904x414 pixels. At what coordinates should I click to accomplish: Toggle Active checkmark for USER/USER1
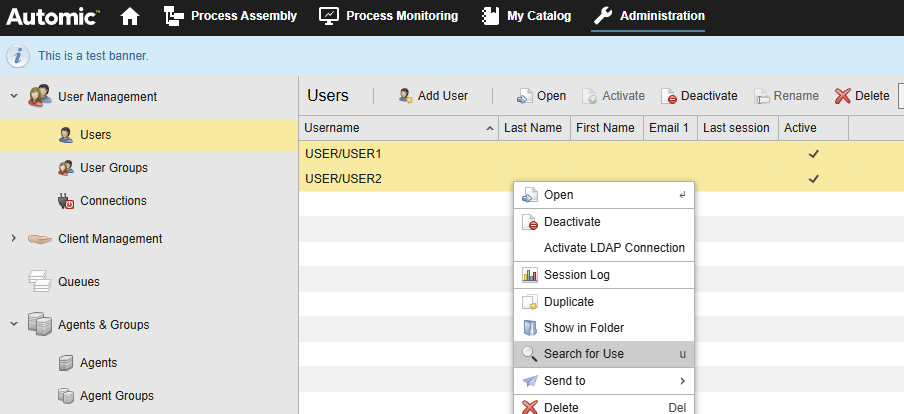point(814,154)
